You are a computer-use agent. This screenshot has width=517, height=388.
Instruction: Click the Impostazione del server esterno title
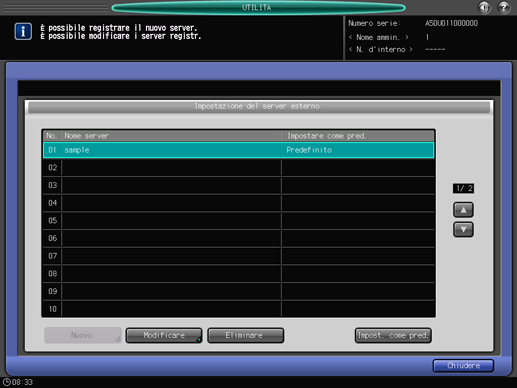(x=258, y=106)
